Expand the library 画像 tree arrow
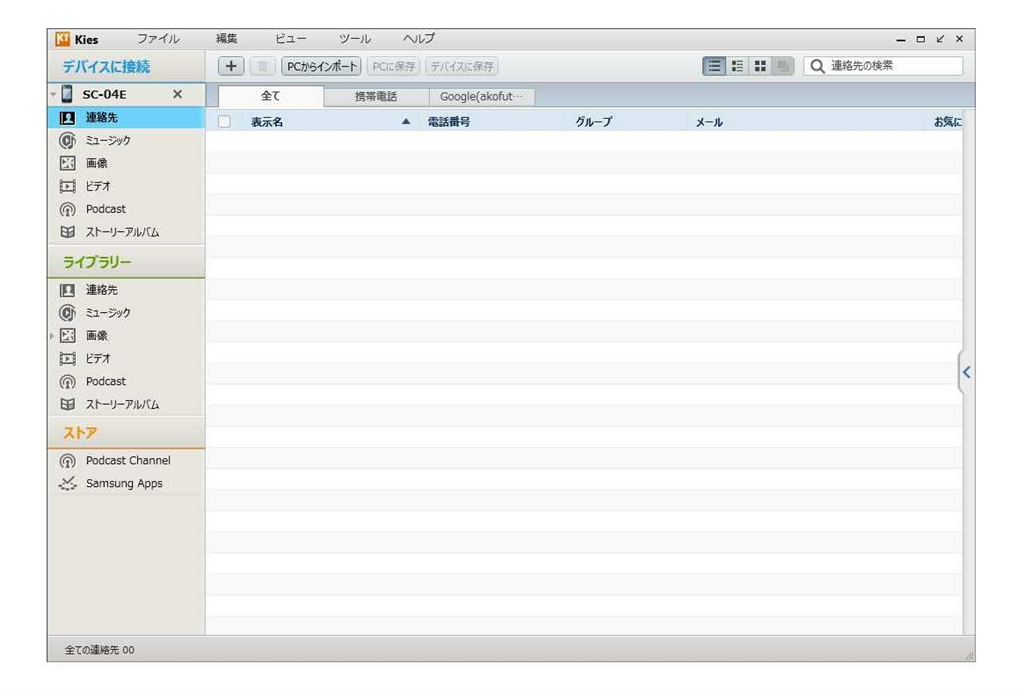The height and width of the screenshot is (692, 1024). [x=52, y=336]
